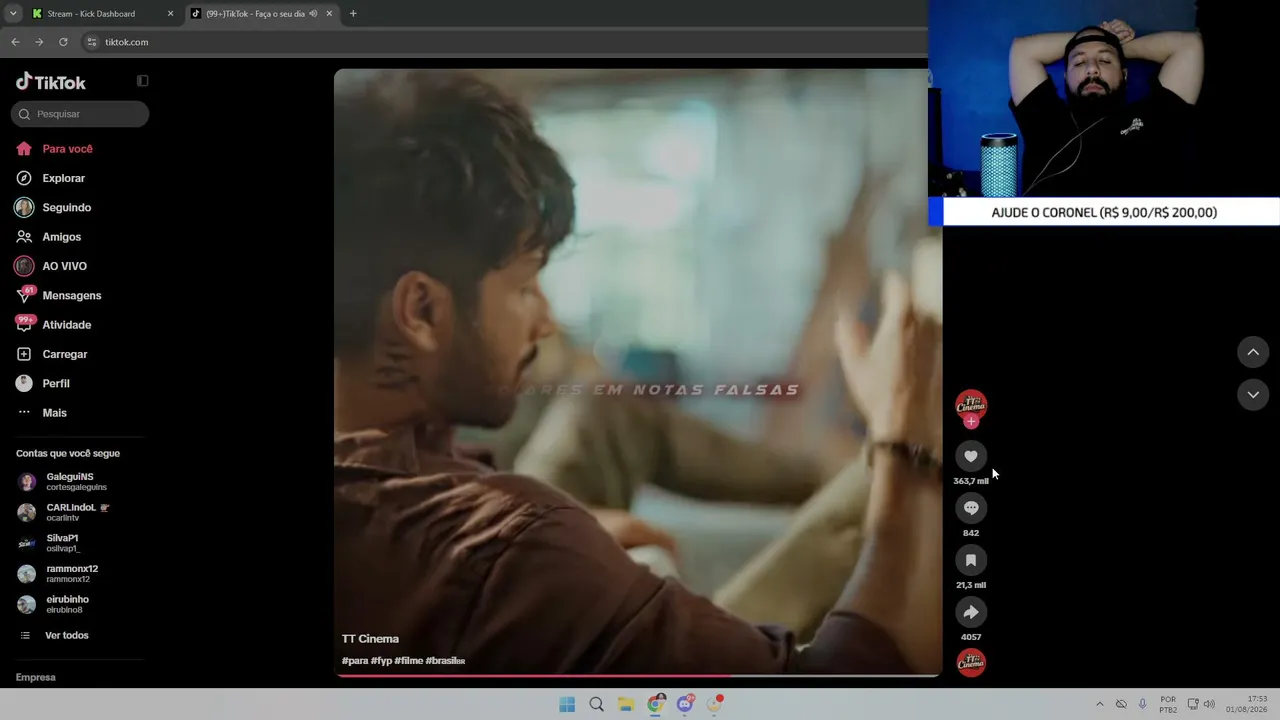Open Chrome from the taskbar
Screen dimensions: 1280x720
point(655,704)
